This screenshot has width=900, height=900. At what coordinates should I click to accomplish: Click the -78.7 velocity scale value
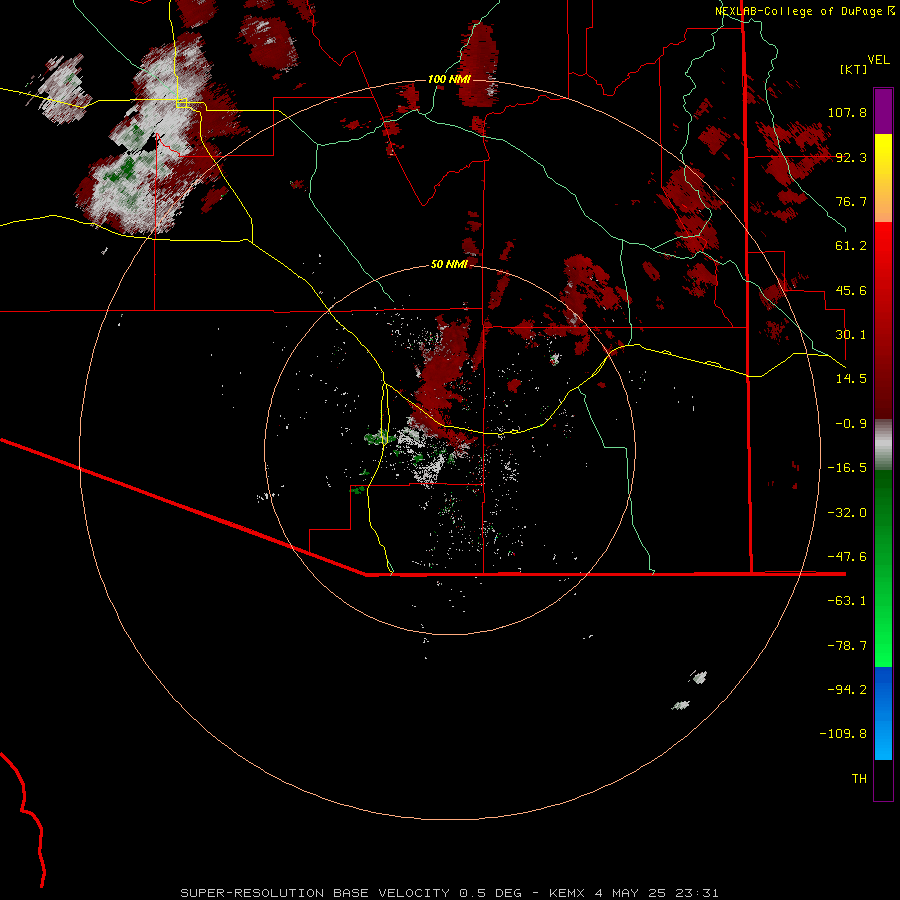[847, 646]
